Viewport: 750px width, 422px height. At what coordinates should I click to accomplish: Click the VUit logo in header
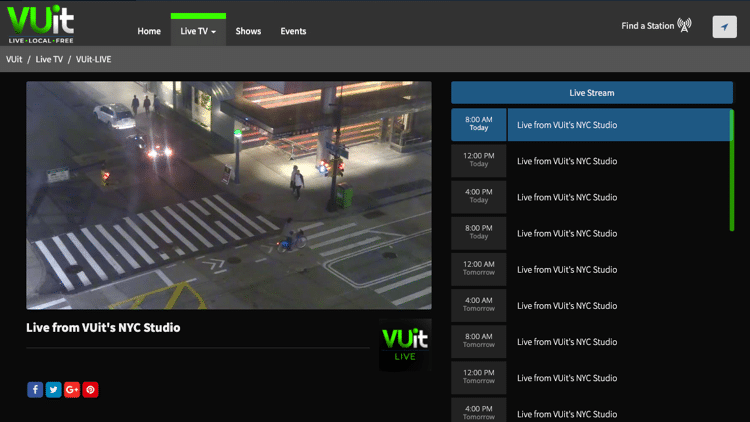pyautogui.click(x=40, y=24)
